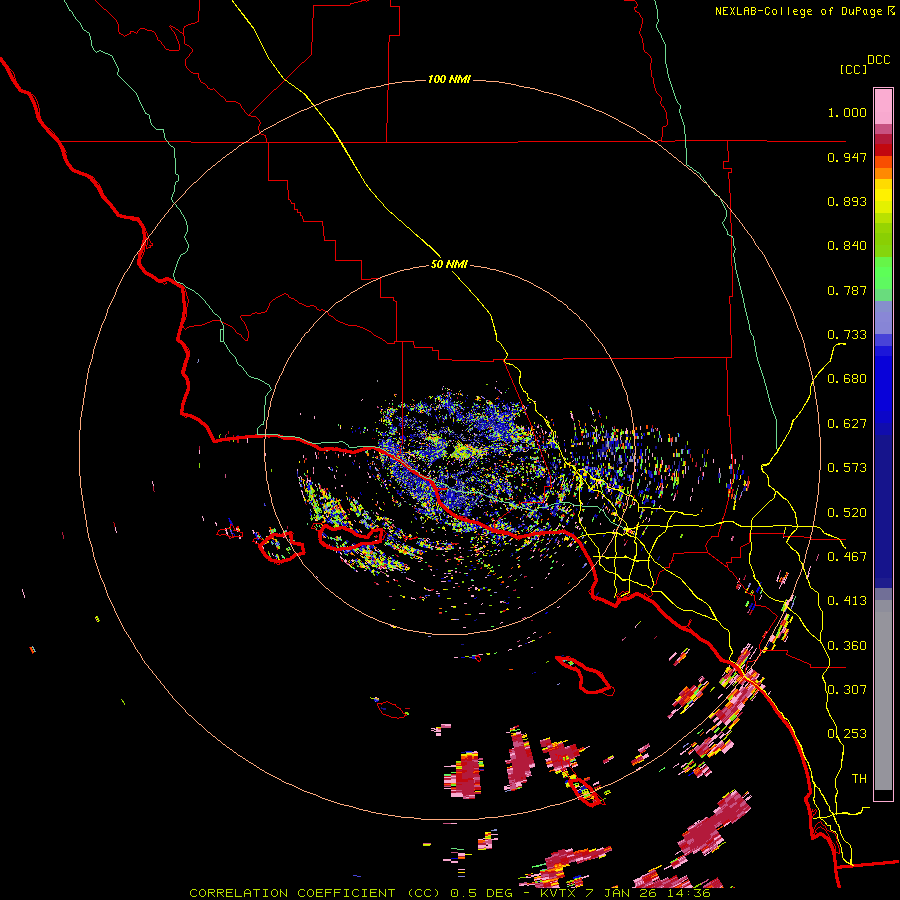Click the 0.360 legend value
The image size is (900, 900).
coord(847,646)
